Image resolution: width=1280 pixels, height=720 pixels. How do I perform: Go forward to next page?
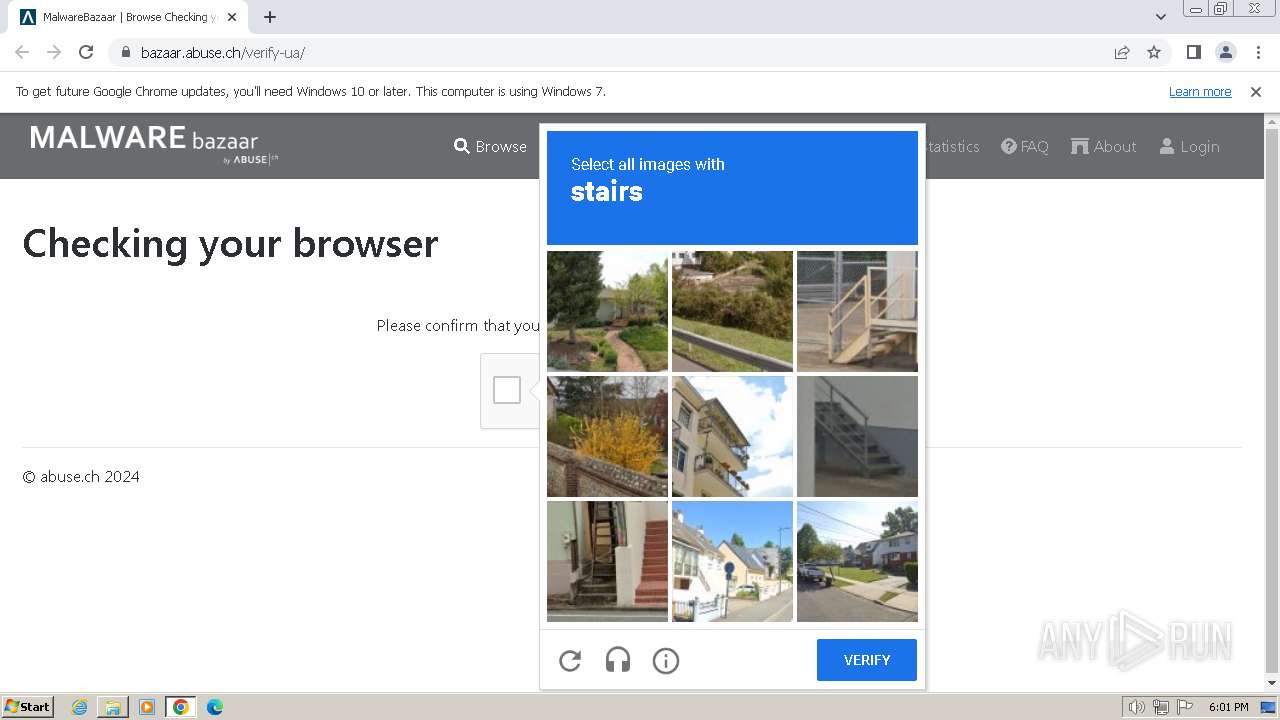(54, 52)
